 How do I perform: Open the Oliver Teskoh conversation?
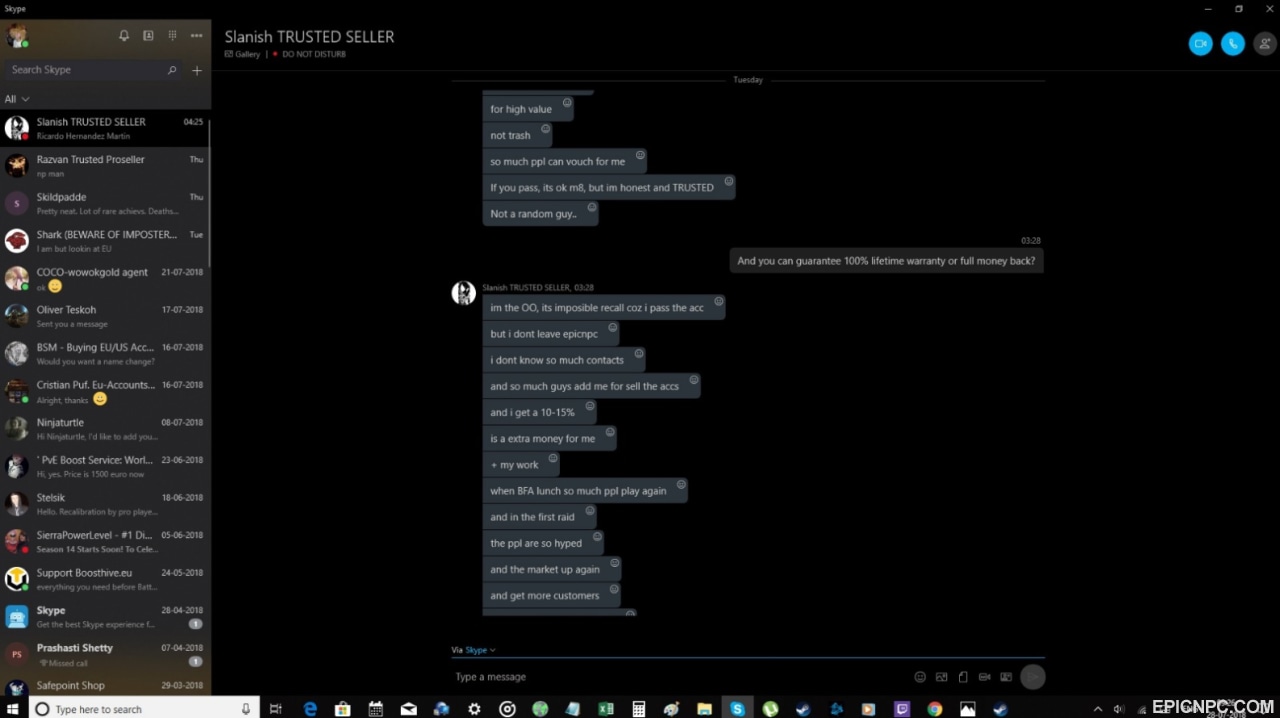(105, 316)
